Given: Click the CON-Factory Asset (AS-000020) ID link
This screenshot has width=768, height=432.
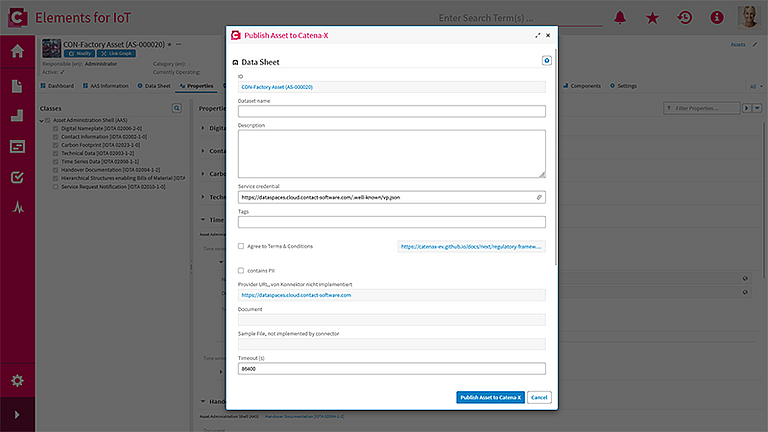Looking at the screenshot, I should tap(277, 87).
